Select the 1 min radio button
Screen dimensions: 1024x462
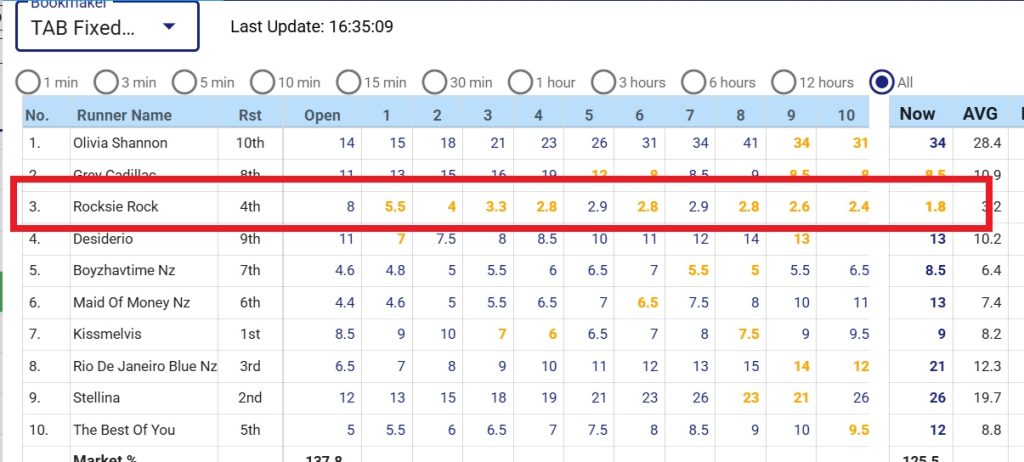29,82
